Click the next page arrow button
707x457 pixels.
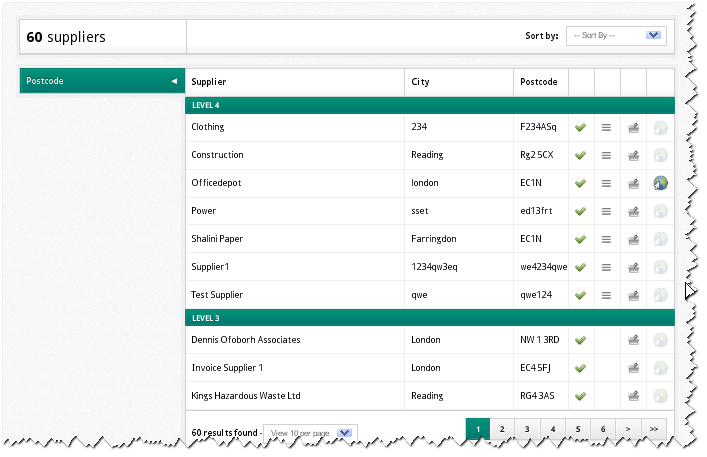pyautogui.click(x=628, y=429)
